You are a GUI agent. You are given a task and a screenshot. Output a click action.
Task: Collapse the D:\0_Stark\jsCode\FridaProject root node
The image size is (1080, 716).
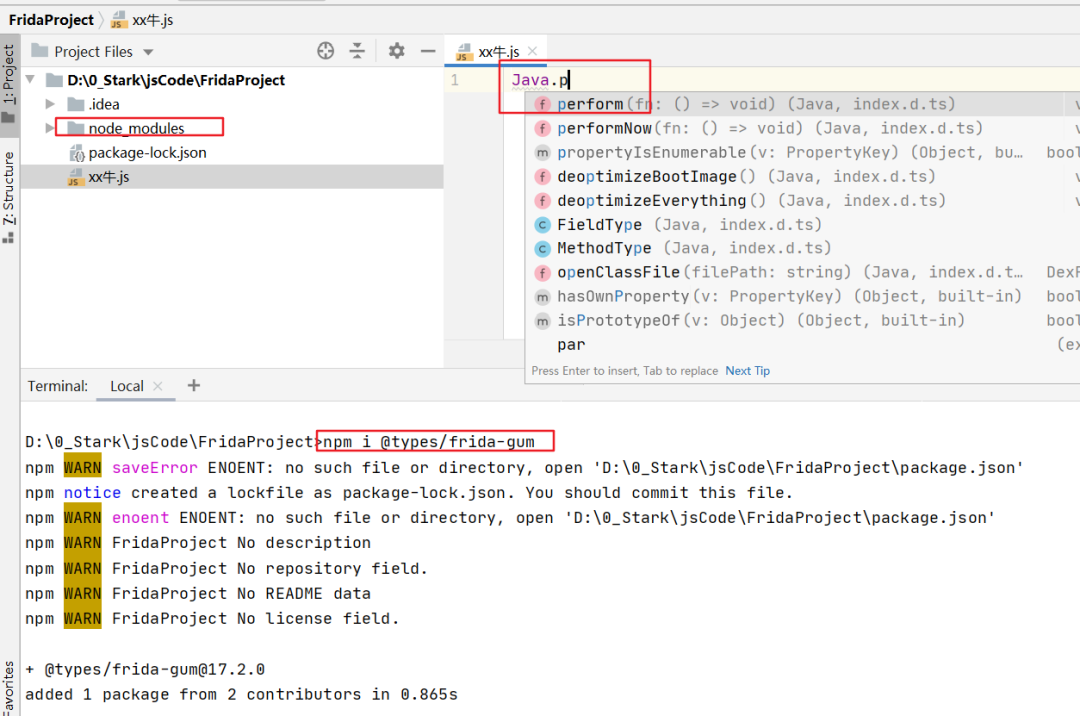click(30, 80)
